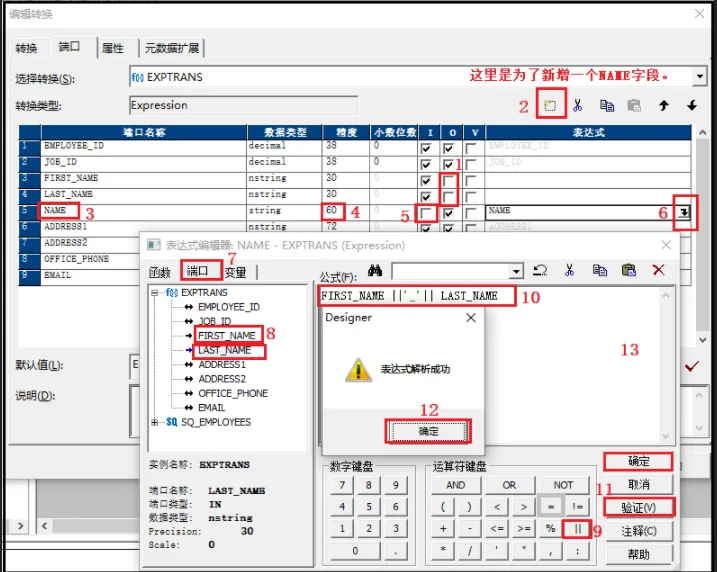Click the red validate checkmark beside default value

tap(692, 366)
